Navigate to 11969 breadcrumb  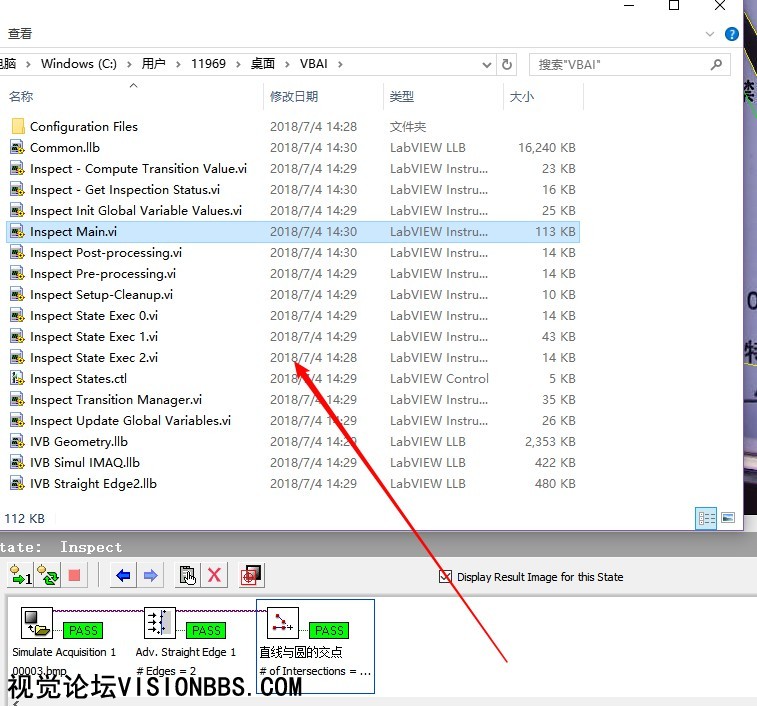[x=208, y=64]
